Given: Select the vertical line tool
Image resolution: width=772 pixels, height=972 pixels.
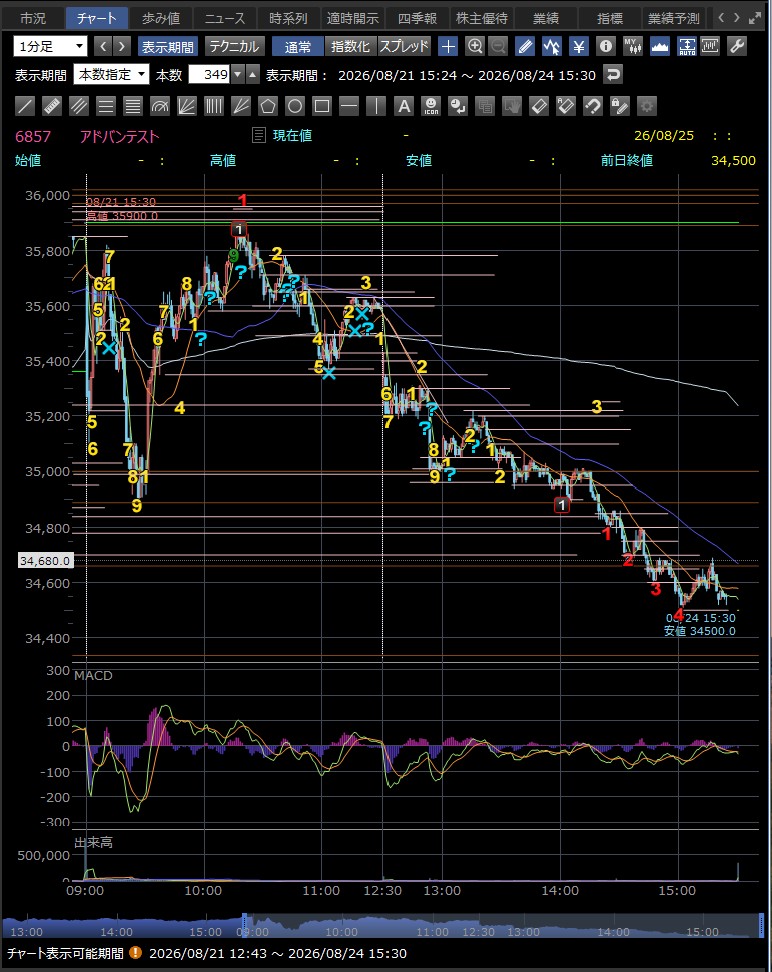Looking at the screenshot, I should click(x=376, y=106).
